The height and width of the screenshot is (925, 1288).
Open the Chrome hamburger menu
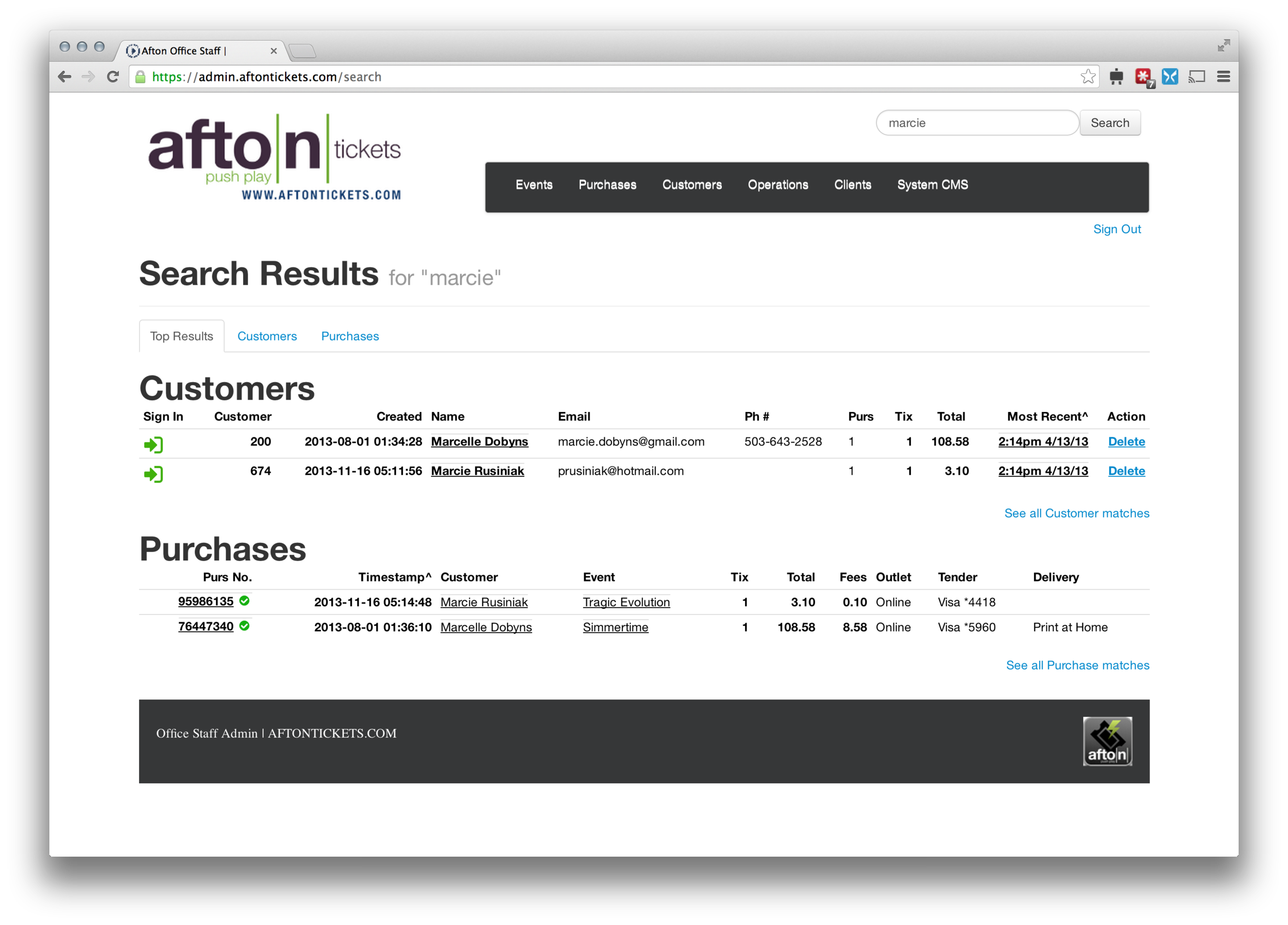coord(1223,77)
